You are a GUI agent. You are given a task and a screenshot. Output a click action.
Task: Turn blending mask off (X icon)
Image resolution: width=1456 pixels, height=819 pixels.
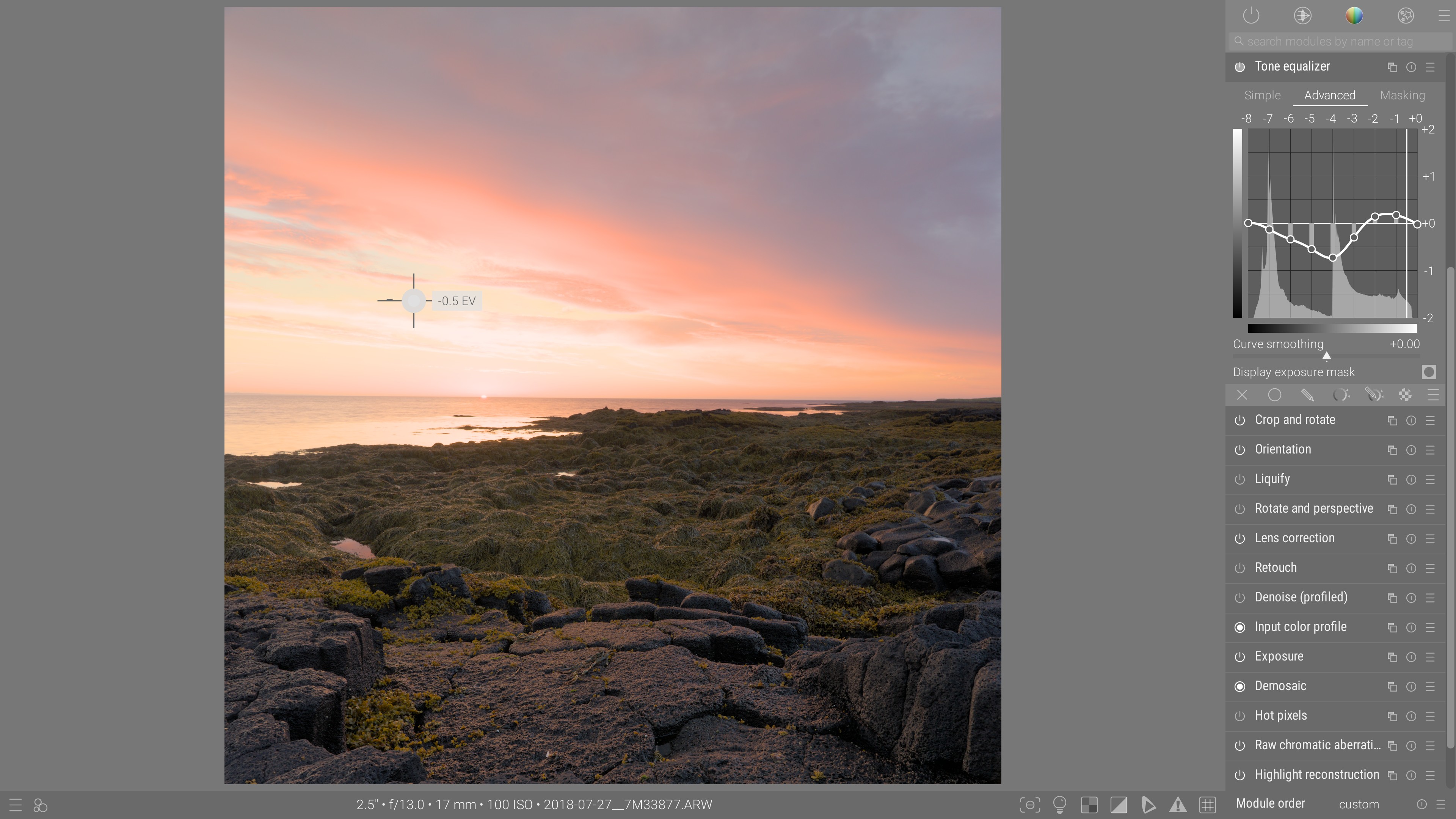click(x=1242, y=394)
